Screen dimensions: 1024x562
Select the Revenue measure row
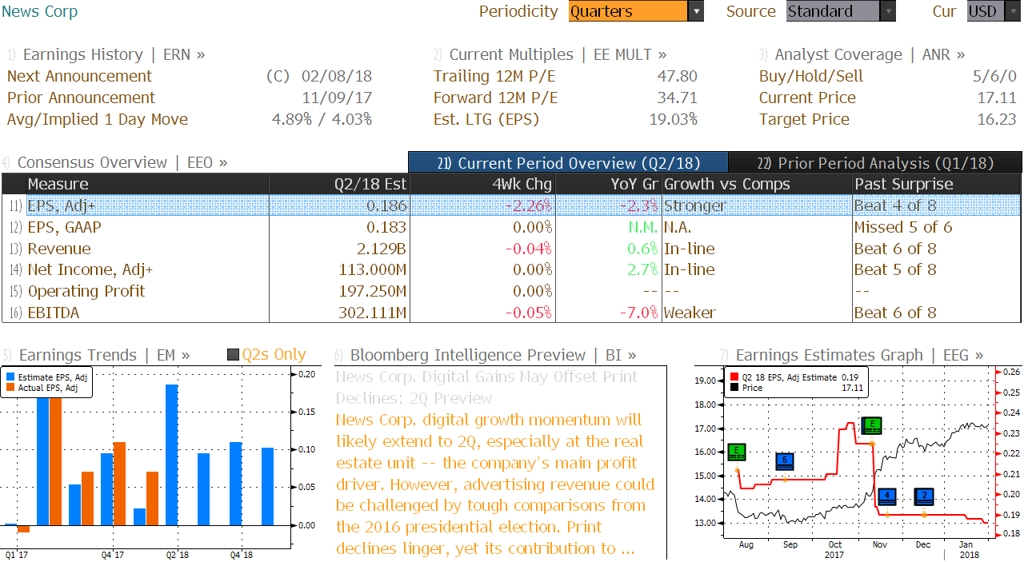[x=511, y=249]
